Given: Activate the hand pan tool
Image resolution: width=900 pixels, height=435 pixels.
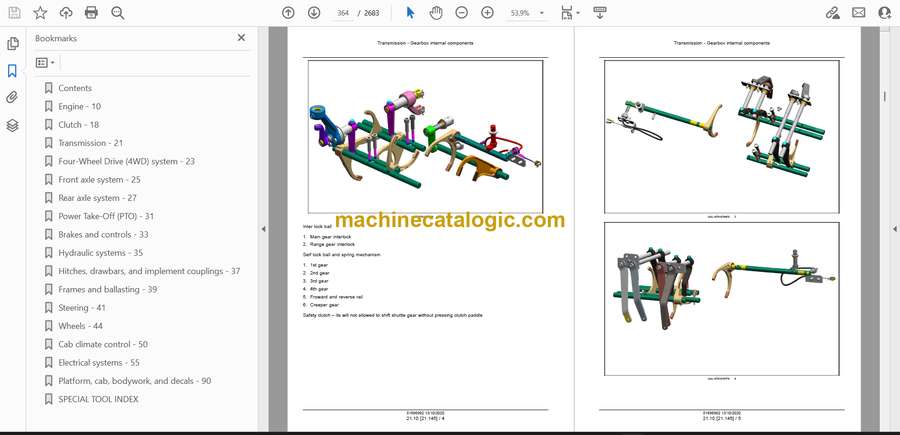Looking at the screenshot, I should 436,13.
